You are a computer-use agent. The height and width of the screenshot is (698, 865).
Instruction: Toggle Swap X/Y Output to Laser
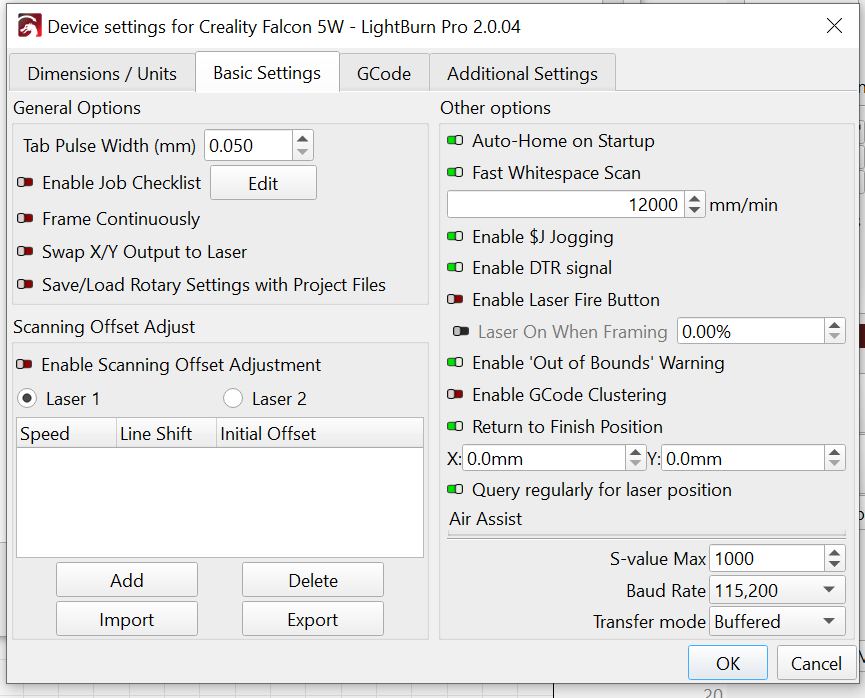point(26,252)
